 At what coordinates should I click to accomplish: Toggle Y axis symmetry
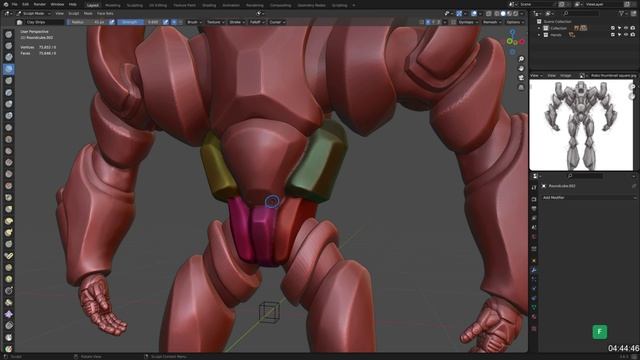433,22
